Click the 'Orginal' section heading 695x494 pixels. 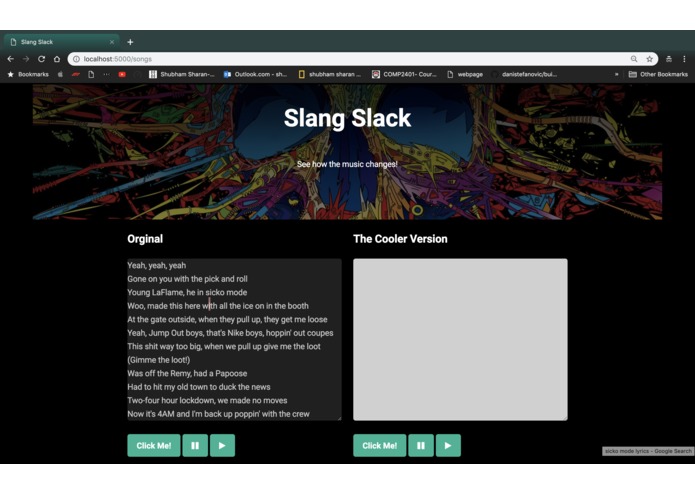click(x=145, y=239)
